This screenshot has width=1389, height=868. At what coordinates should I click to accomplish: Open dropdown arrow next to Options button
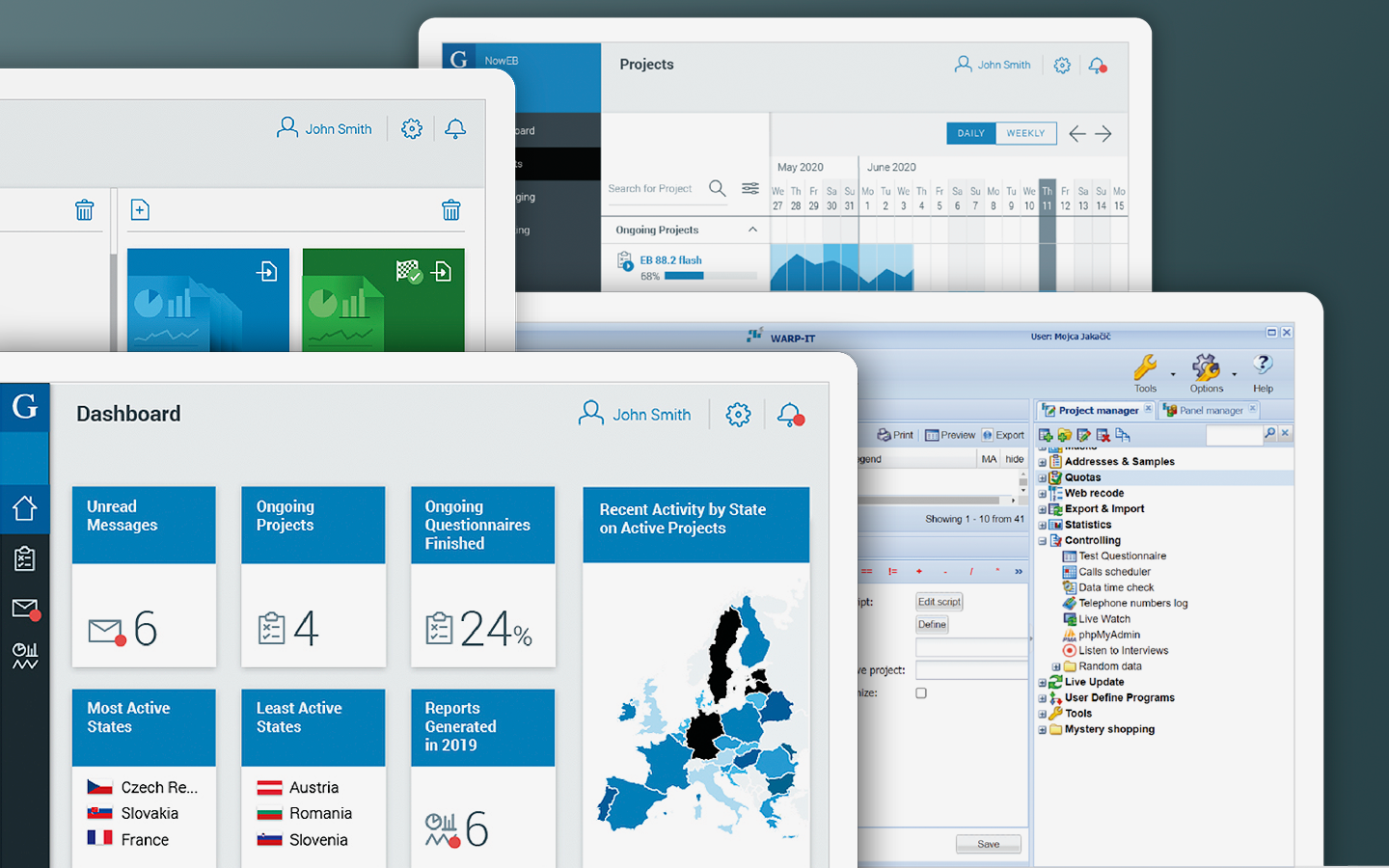click(x=1234, y=374)
